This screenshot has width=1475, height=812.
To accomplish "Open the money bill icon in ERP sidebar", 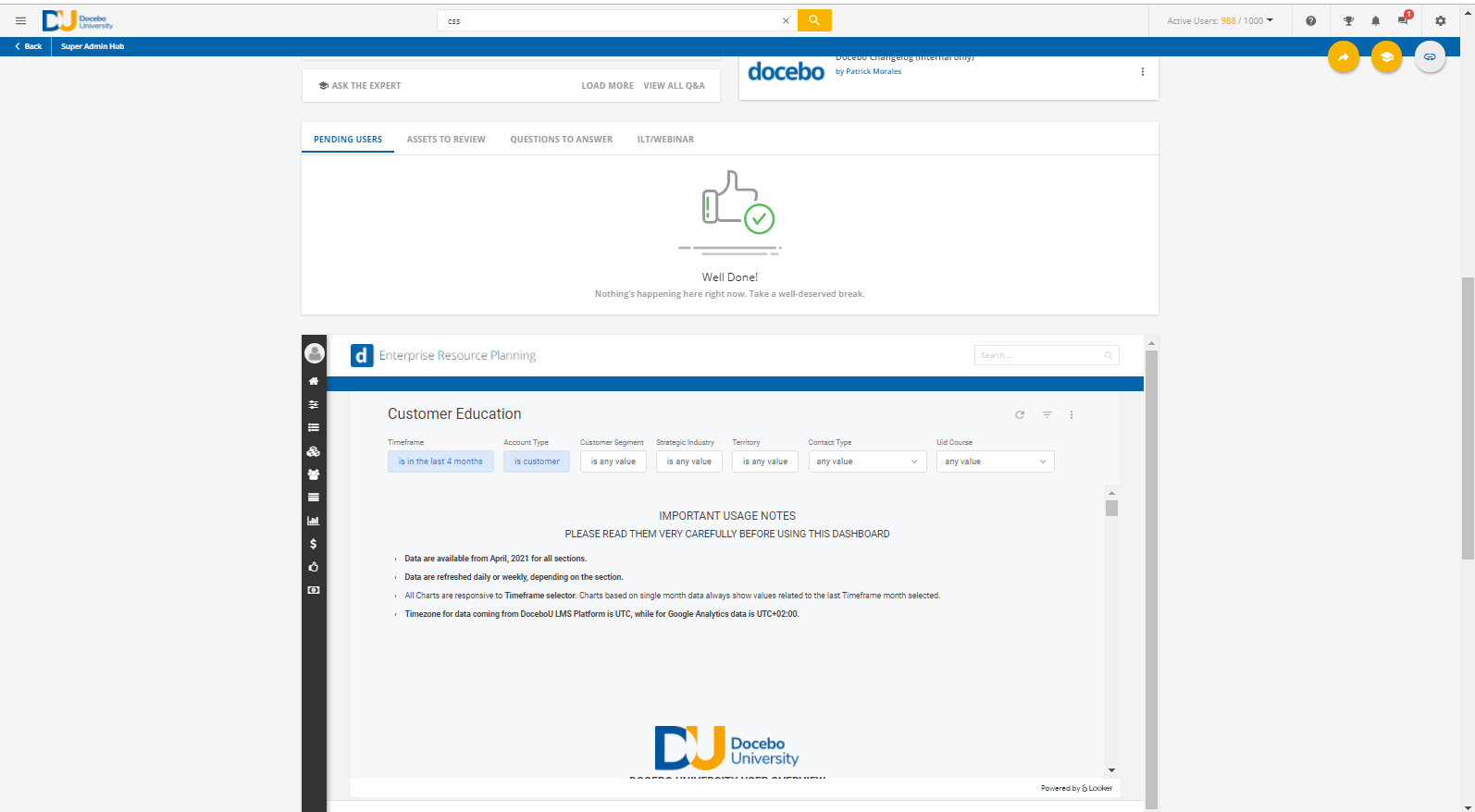I will [314, 590].
